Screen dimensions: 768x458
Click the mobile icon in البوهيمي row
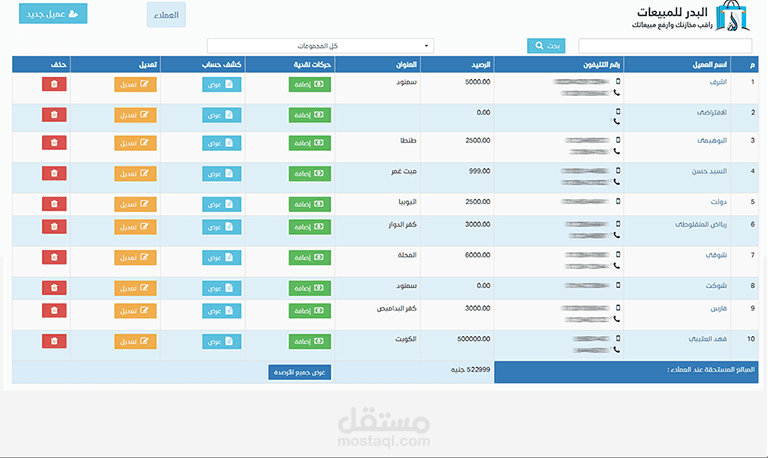click(618, 140)
